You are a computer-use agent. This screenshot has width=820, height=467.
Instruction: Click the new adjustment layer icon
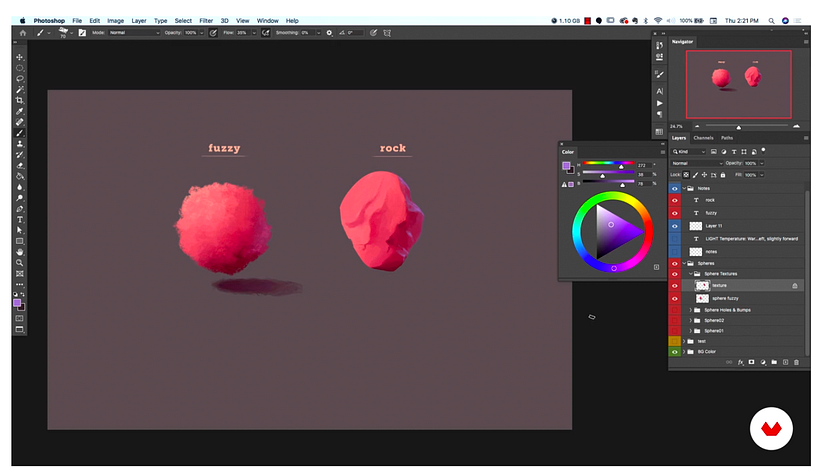point(763,362)
